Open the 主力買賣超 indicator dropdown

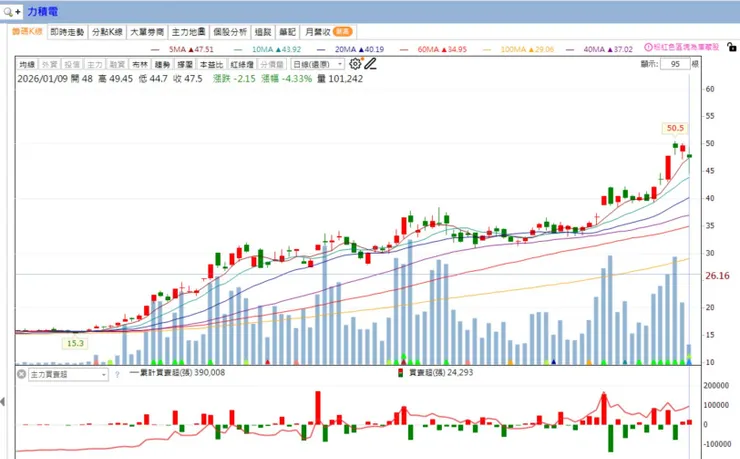(68, 375)
